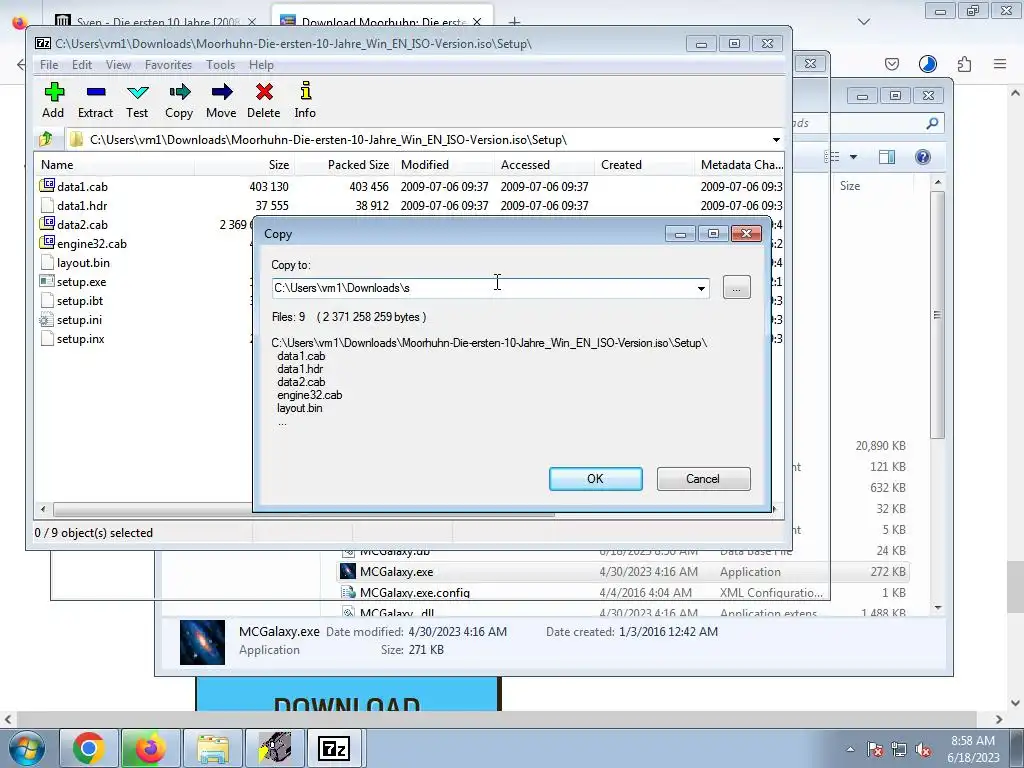Confirm the copy with OK
This screenshot has width=1024, height=768.
(596, 479)
